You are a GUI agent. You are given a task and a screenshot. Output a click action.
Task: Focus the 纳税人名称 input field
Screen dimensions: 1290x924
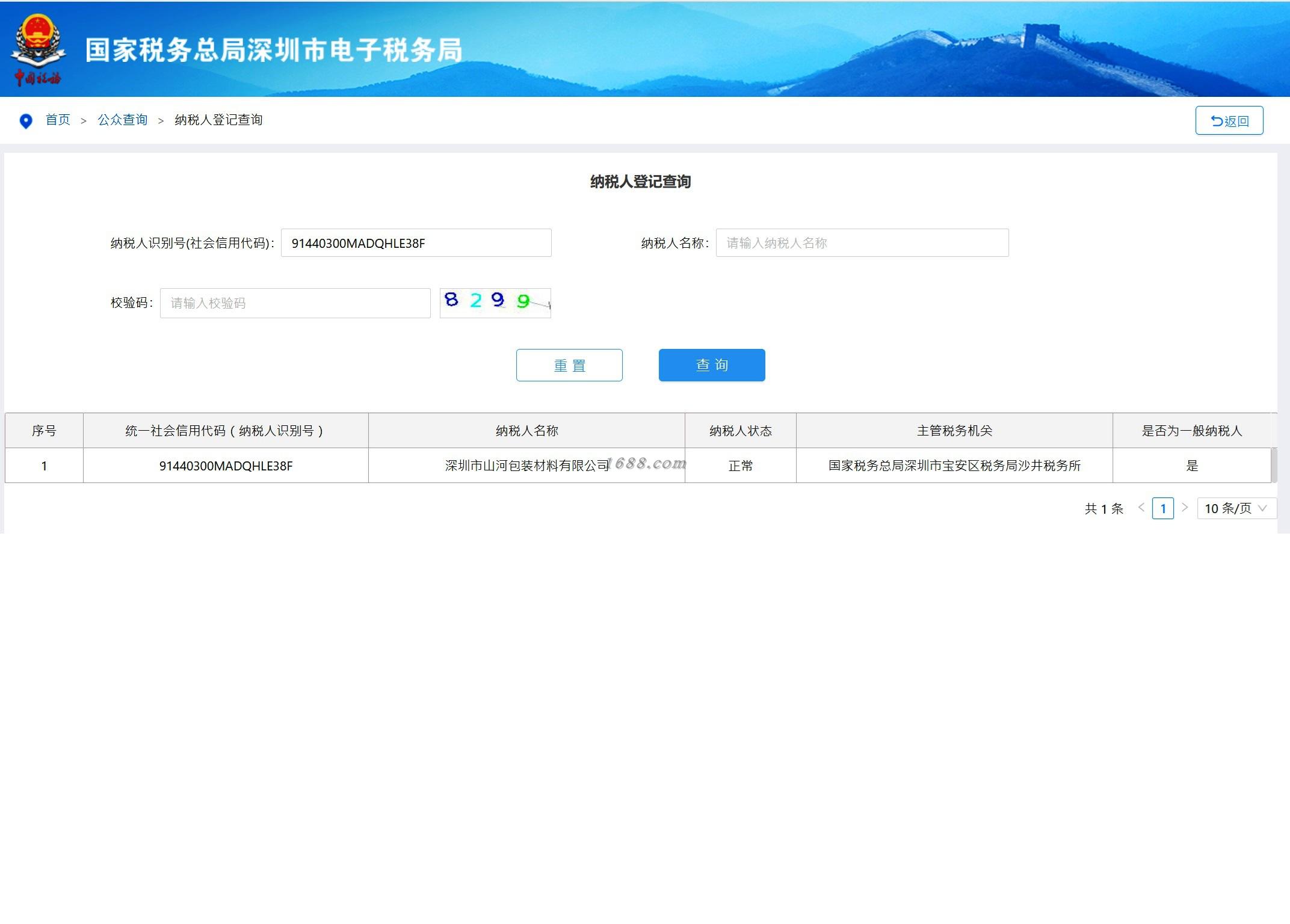point(862,243)
